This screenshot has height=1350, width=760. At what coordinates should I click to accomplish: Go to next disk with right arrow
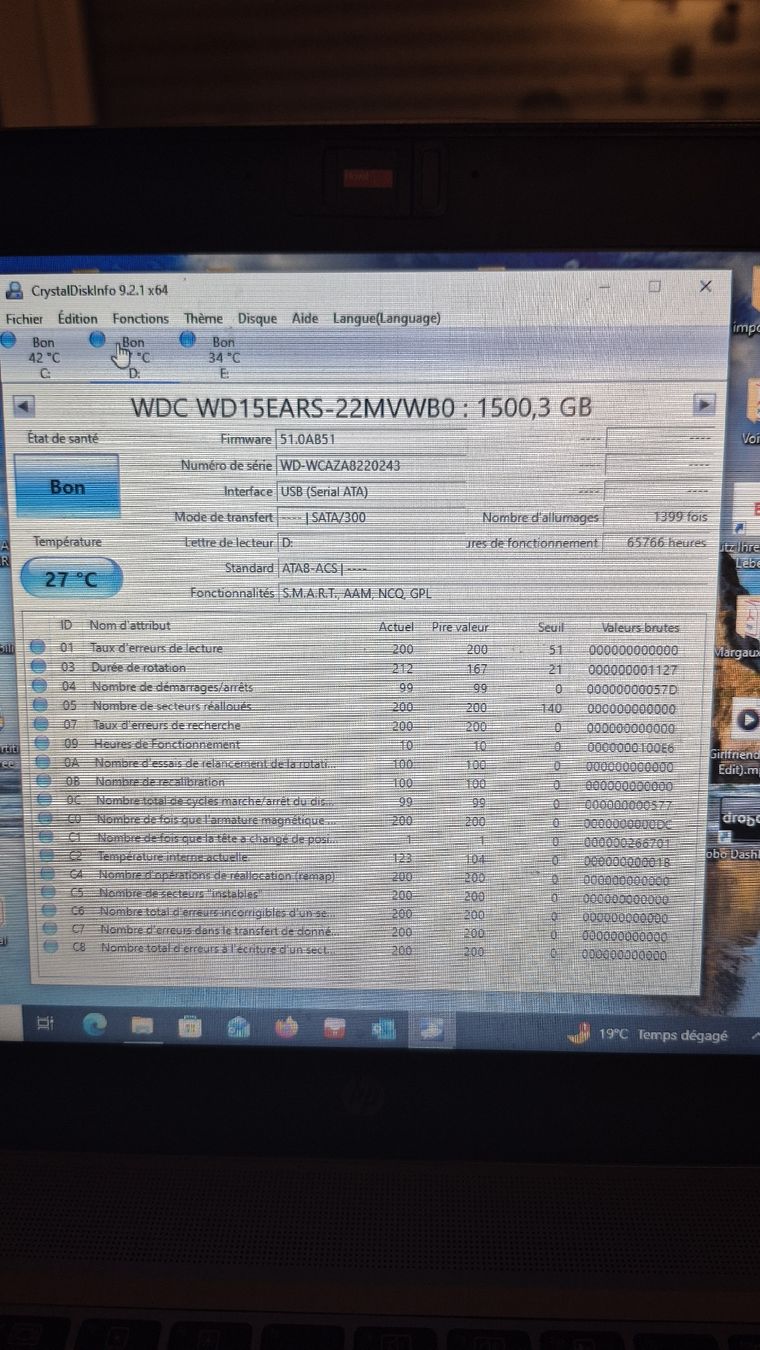[704, 404]
